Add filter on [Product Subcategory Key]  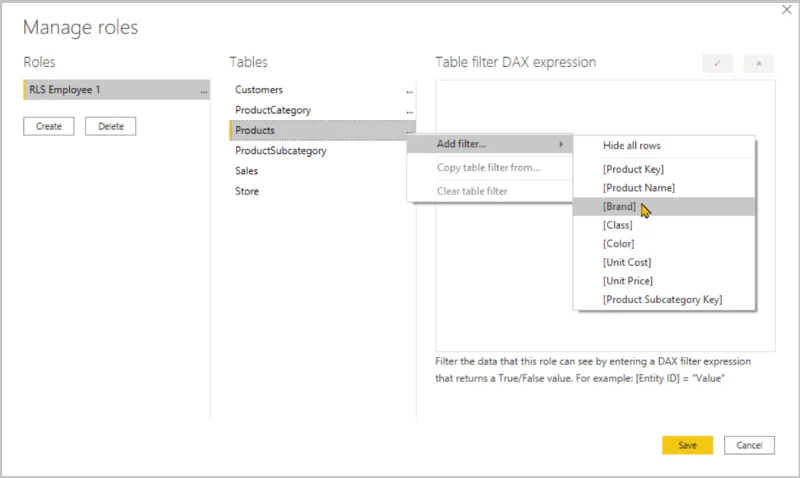pyautogui.click(x=664, y=299)
